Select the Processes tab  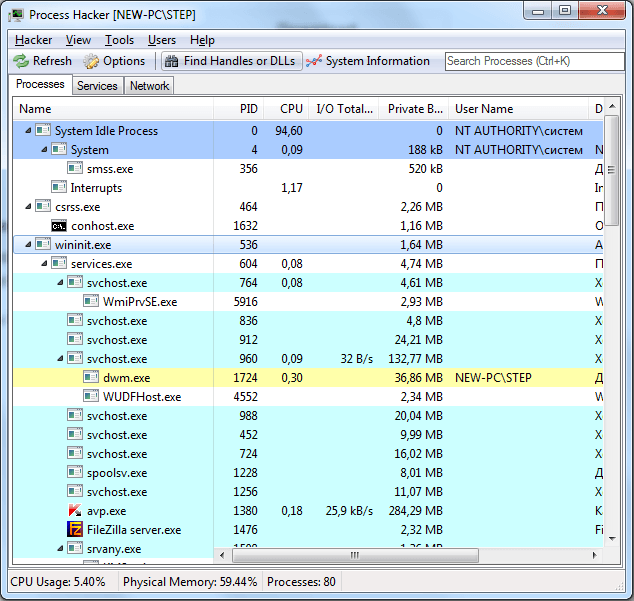(40, 84)
